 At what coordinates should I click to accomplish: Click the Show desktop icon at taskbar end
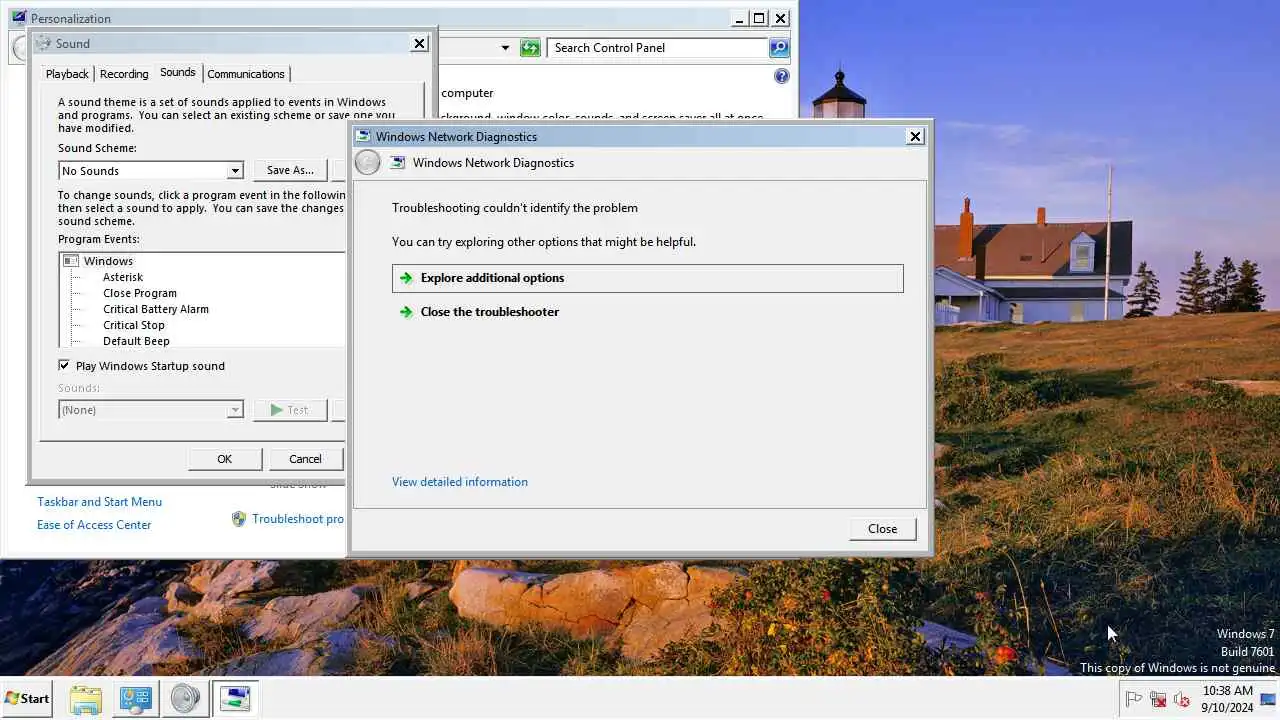coord(1269,699)
